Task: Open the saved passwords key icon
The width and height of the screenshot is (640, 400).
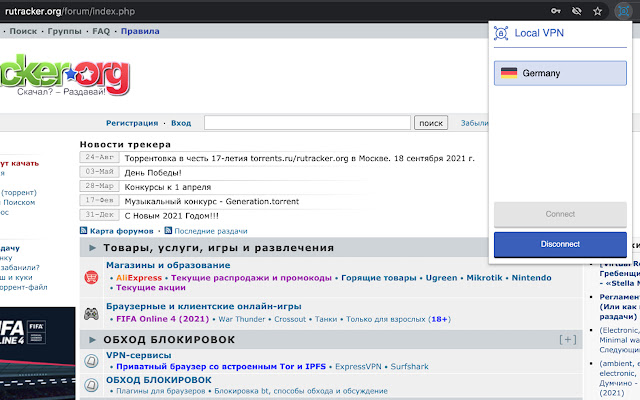Action: 556,11
